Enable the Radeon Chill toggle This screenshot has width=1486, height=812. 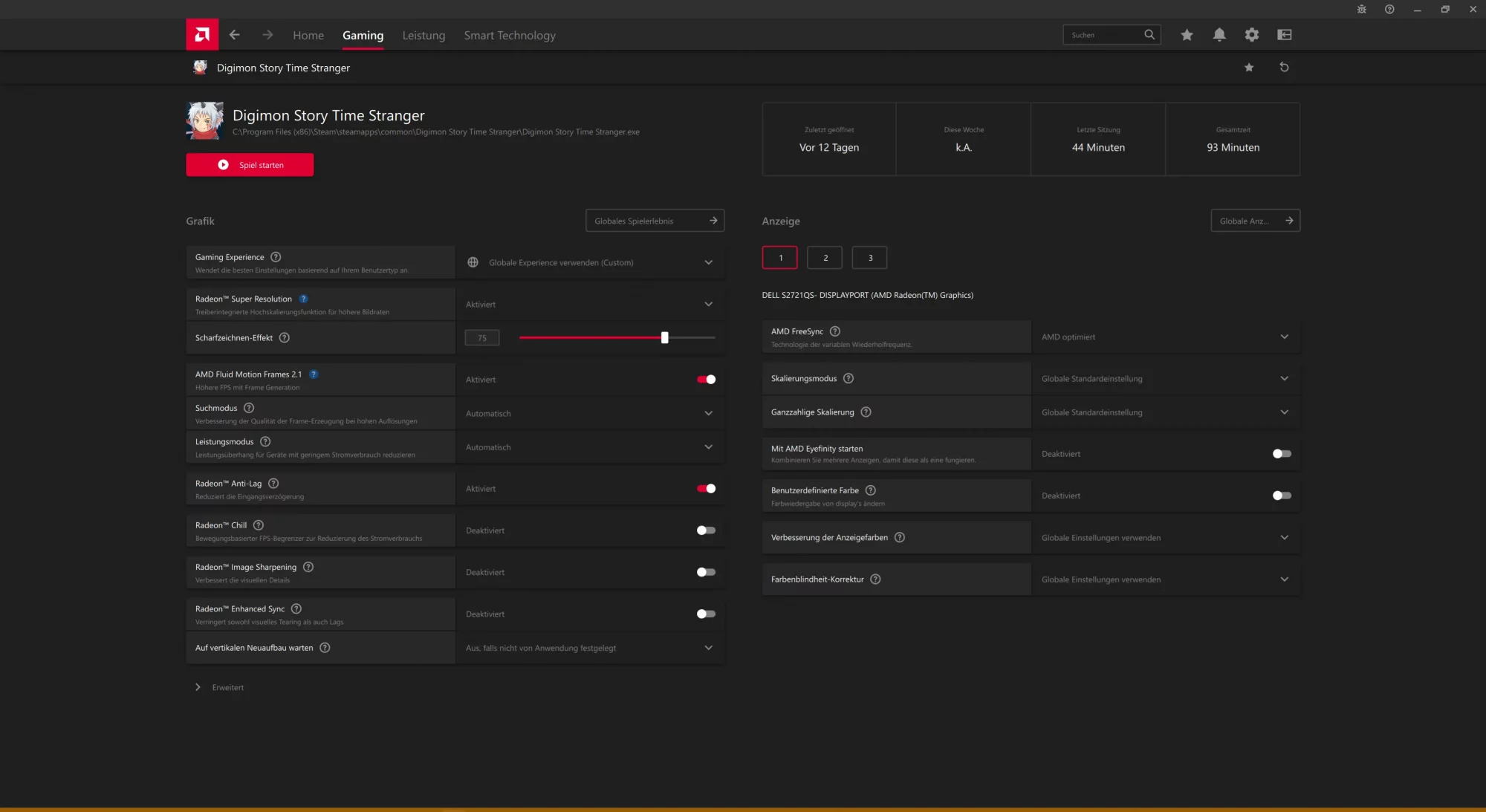click(x=706, y=530)
